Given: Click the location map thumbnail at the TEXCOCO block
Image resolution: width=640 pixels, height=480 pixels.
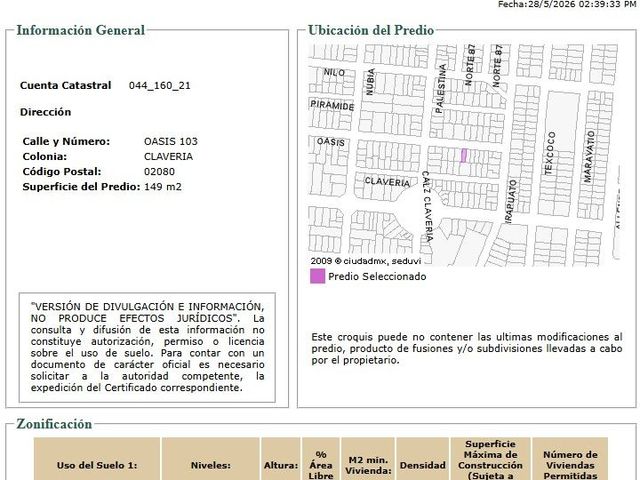Looking at the screenshot, I should click(550, 153).
